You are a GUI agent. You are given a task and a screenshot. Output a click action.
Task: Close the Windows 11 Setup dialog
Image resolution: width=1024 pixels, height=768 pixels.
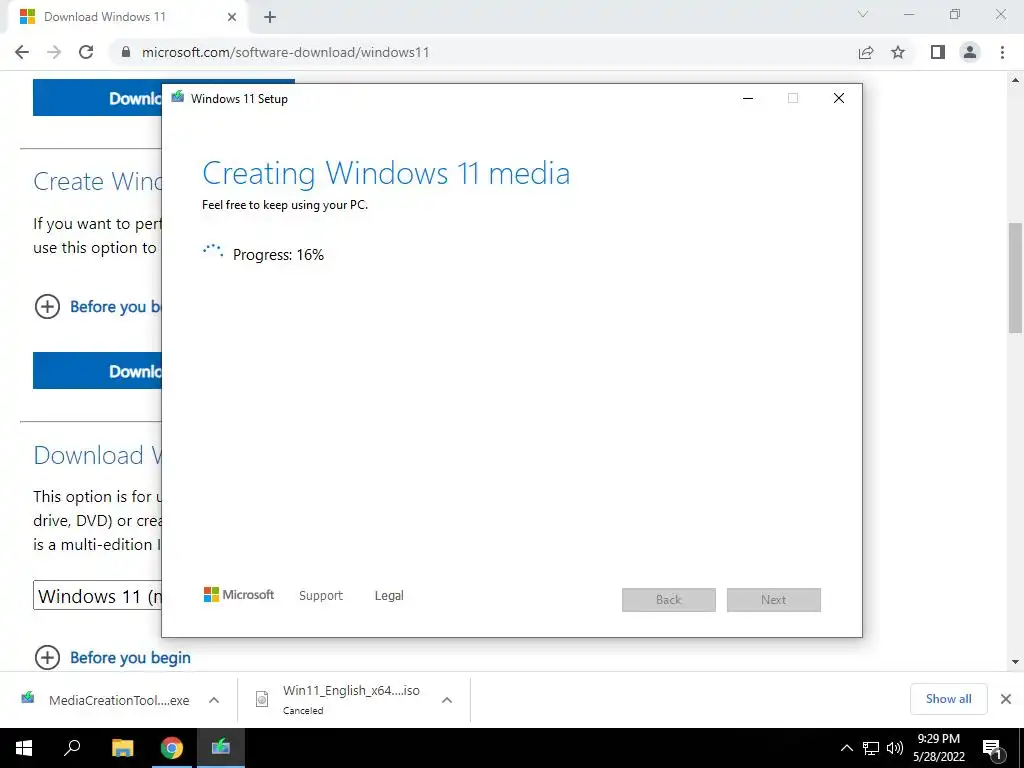click(x=839, y=98)
